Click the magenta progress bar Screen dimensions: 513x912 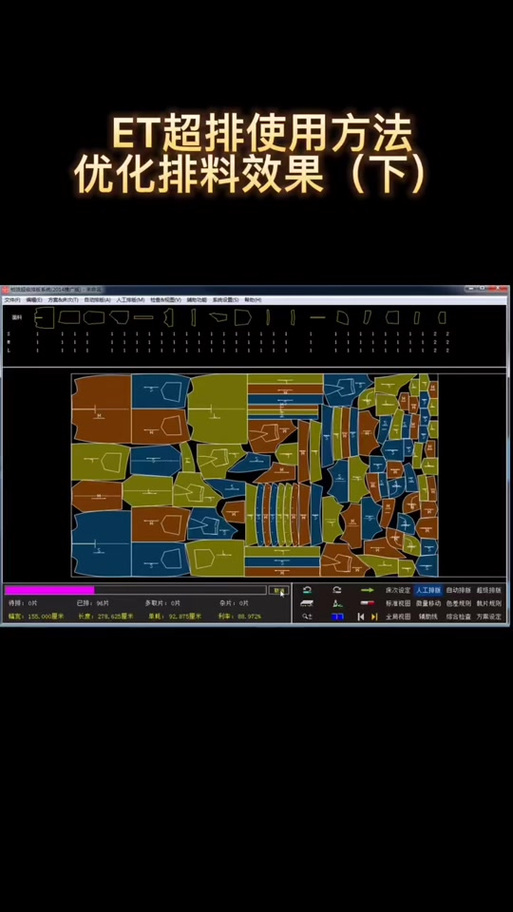pyautogui.click(x=49, y=590)
